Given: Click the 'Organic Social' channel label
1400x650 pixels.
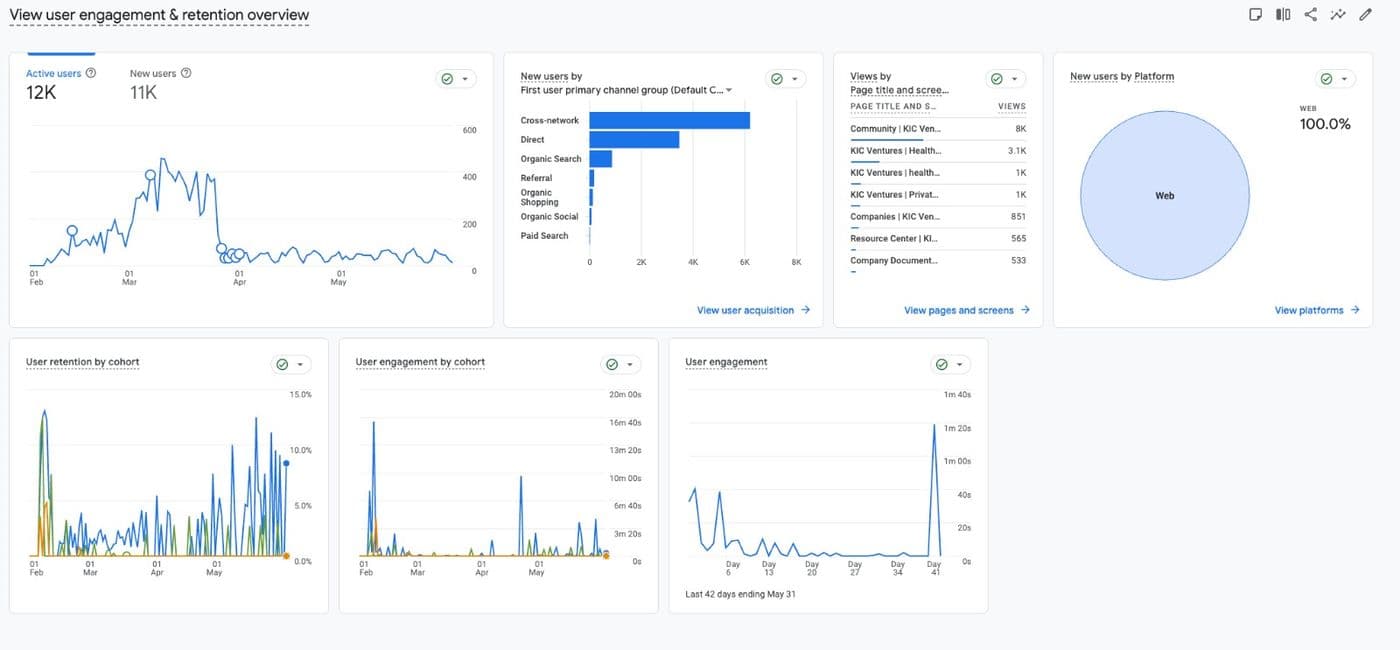Looking at the screenshot, I should coord(550,217).
